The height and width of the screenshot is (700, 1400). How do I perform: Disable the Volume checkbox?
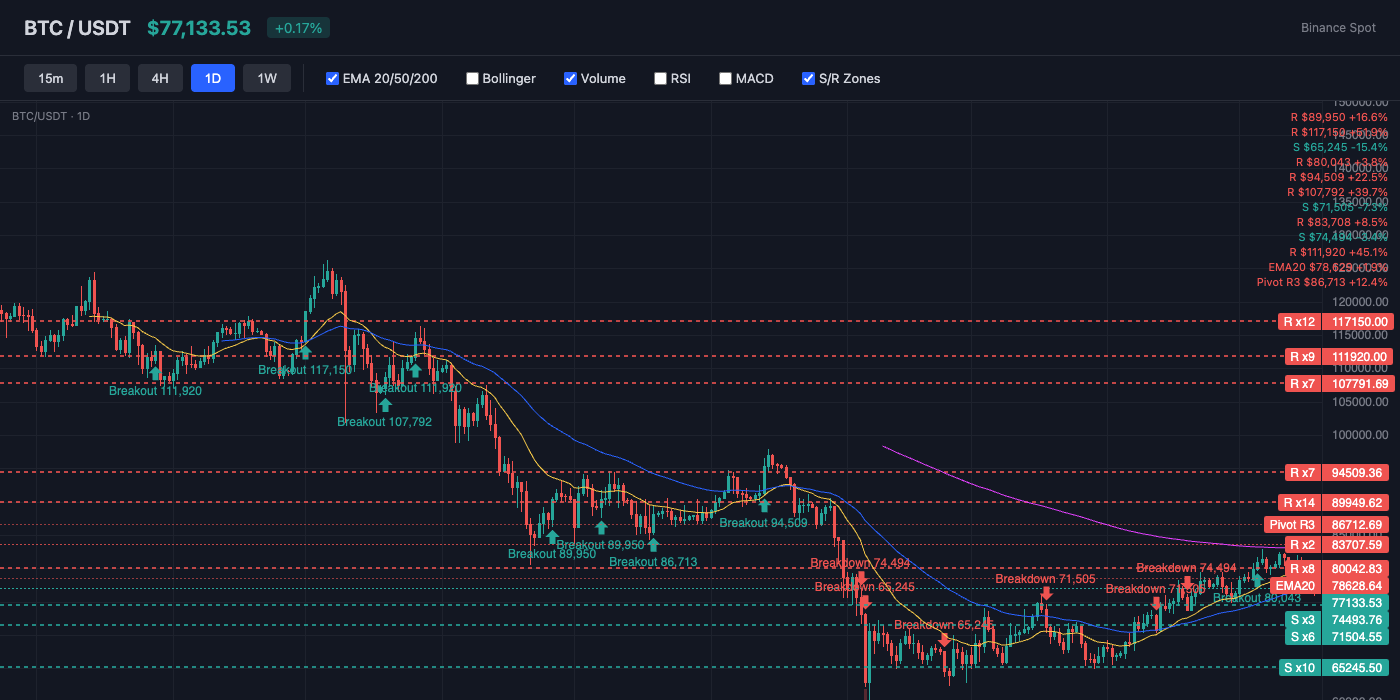[x=570, y=78]
